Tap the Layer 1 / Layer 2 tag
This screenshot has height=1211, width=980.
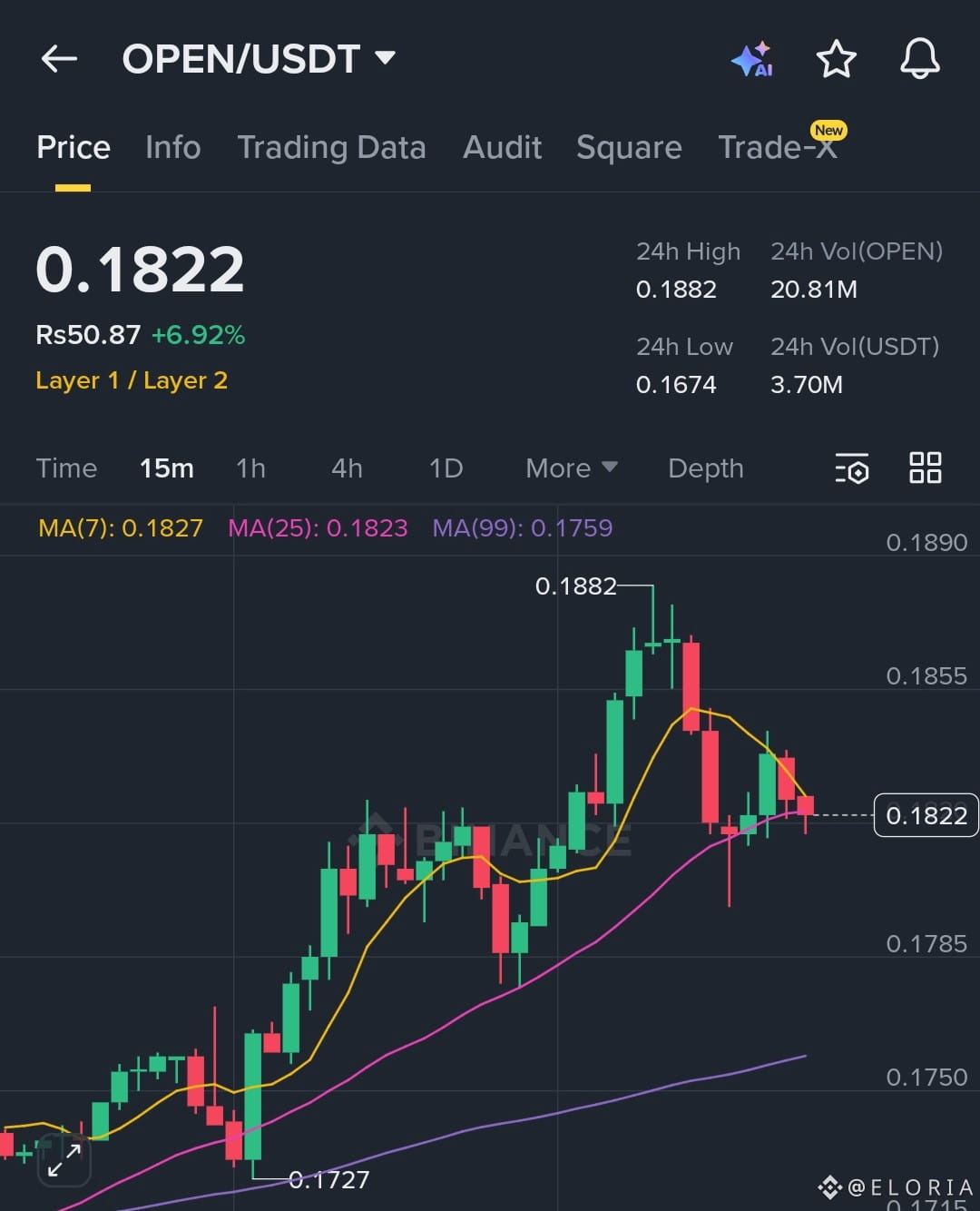pos(132,380)
